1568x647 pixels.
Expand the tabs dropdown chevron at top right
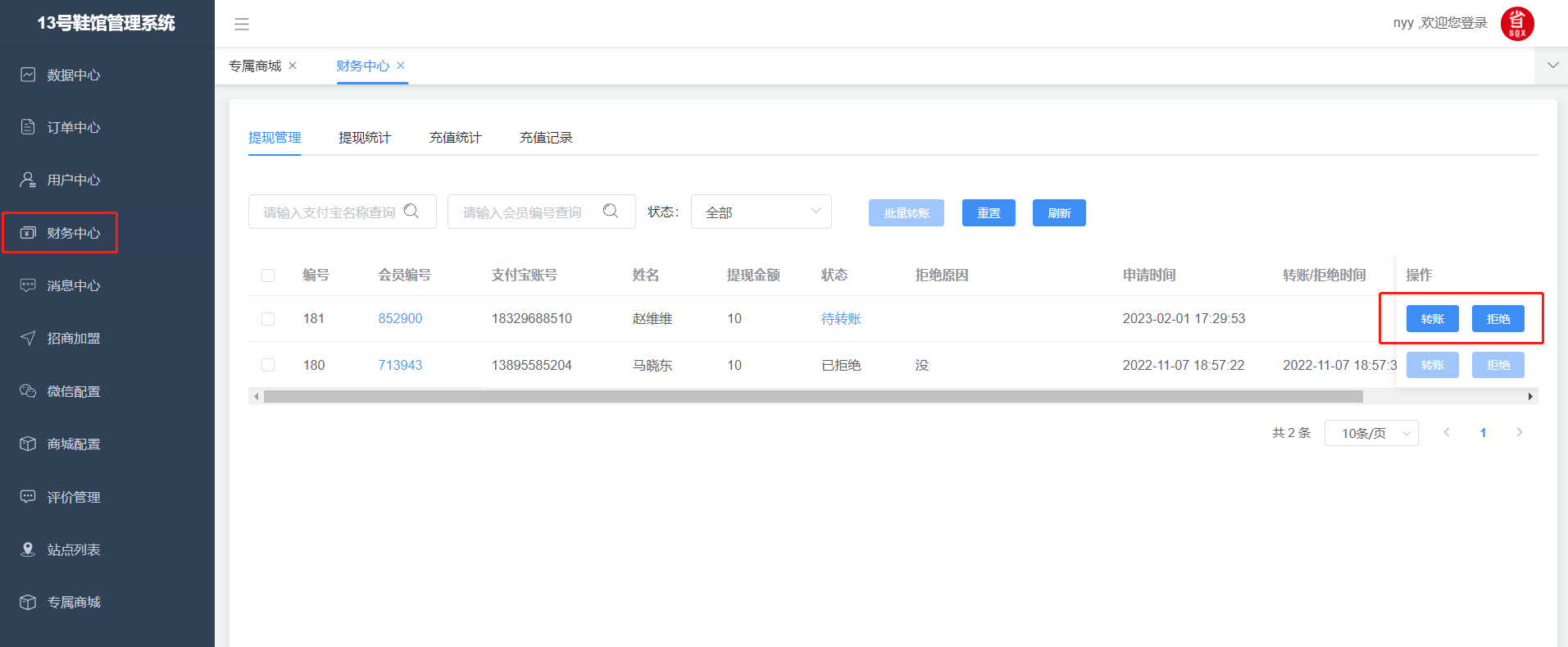[1552, 66]
